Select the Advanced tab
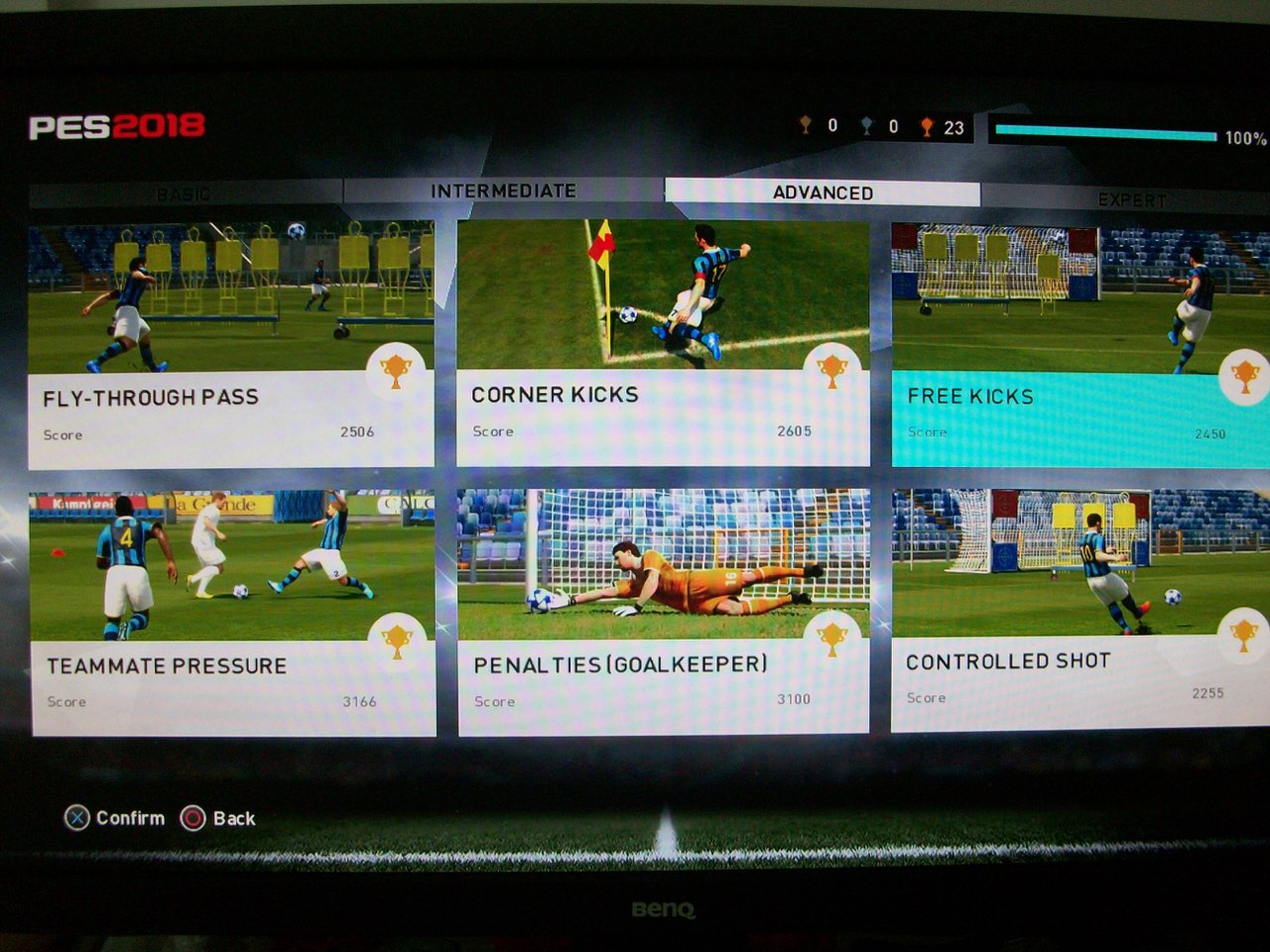 (823, 192)
